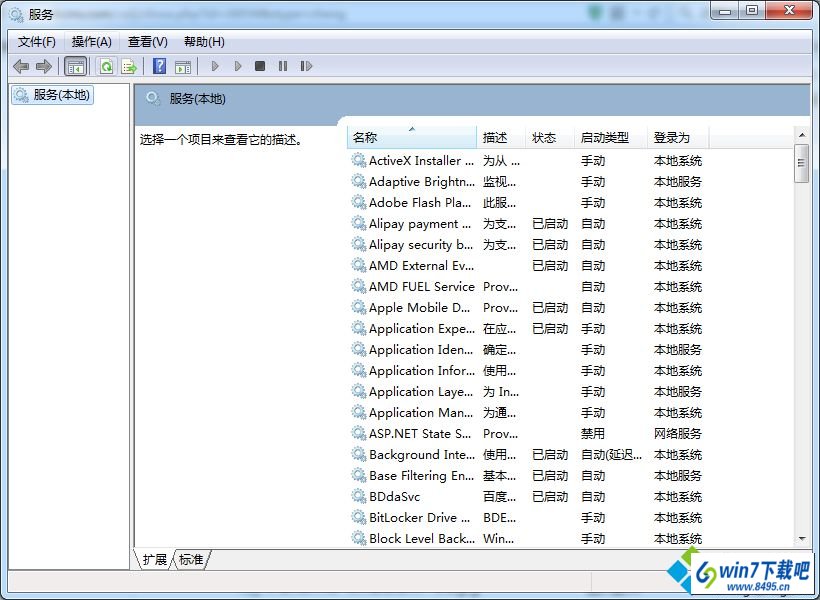Image resolution: width=820 pixels, height=600 pixels.
Task: Toggle the show/hide console tree button
Action: click(75, 66)
